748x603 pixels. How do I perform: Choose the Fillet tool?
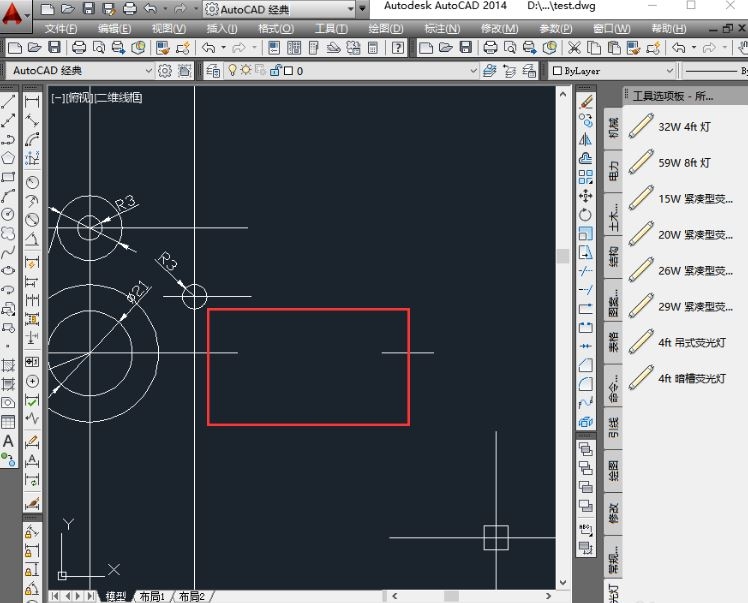click(x=586, y=384)
